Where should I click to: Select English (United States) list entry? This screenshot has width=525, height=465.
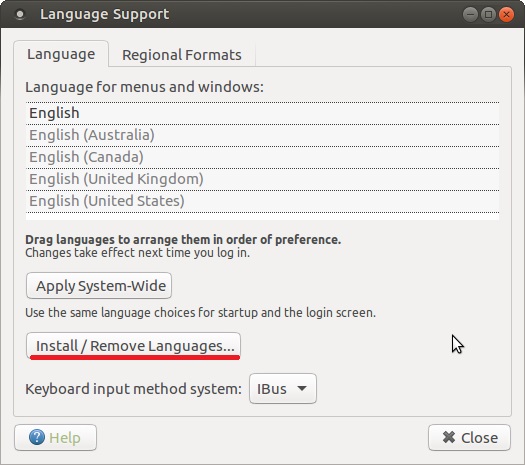click(x=262, y=201)
